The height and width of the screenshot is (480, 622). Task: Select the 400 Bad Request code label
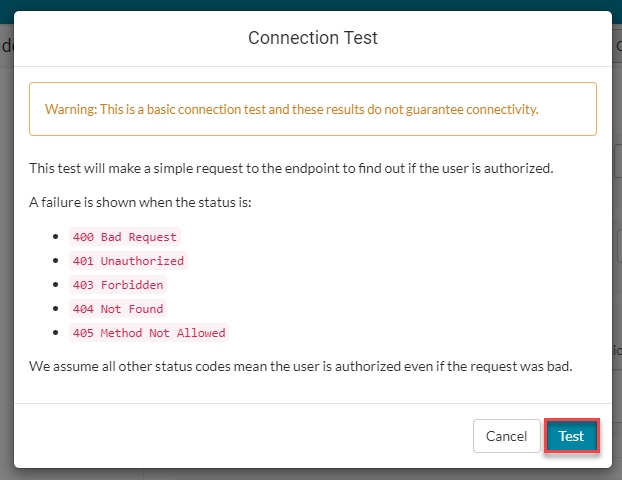coord(124,237)
